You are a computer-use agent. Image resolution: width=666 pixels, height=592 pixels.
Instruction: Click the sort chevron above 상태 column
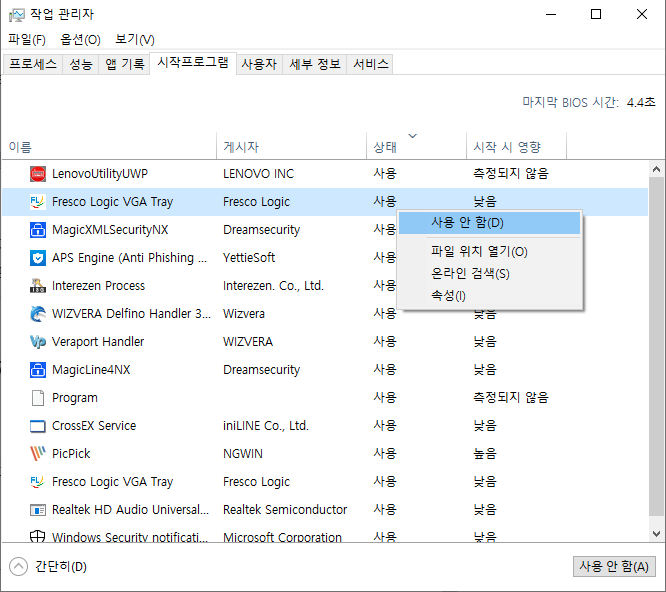coord(412,136)
